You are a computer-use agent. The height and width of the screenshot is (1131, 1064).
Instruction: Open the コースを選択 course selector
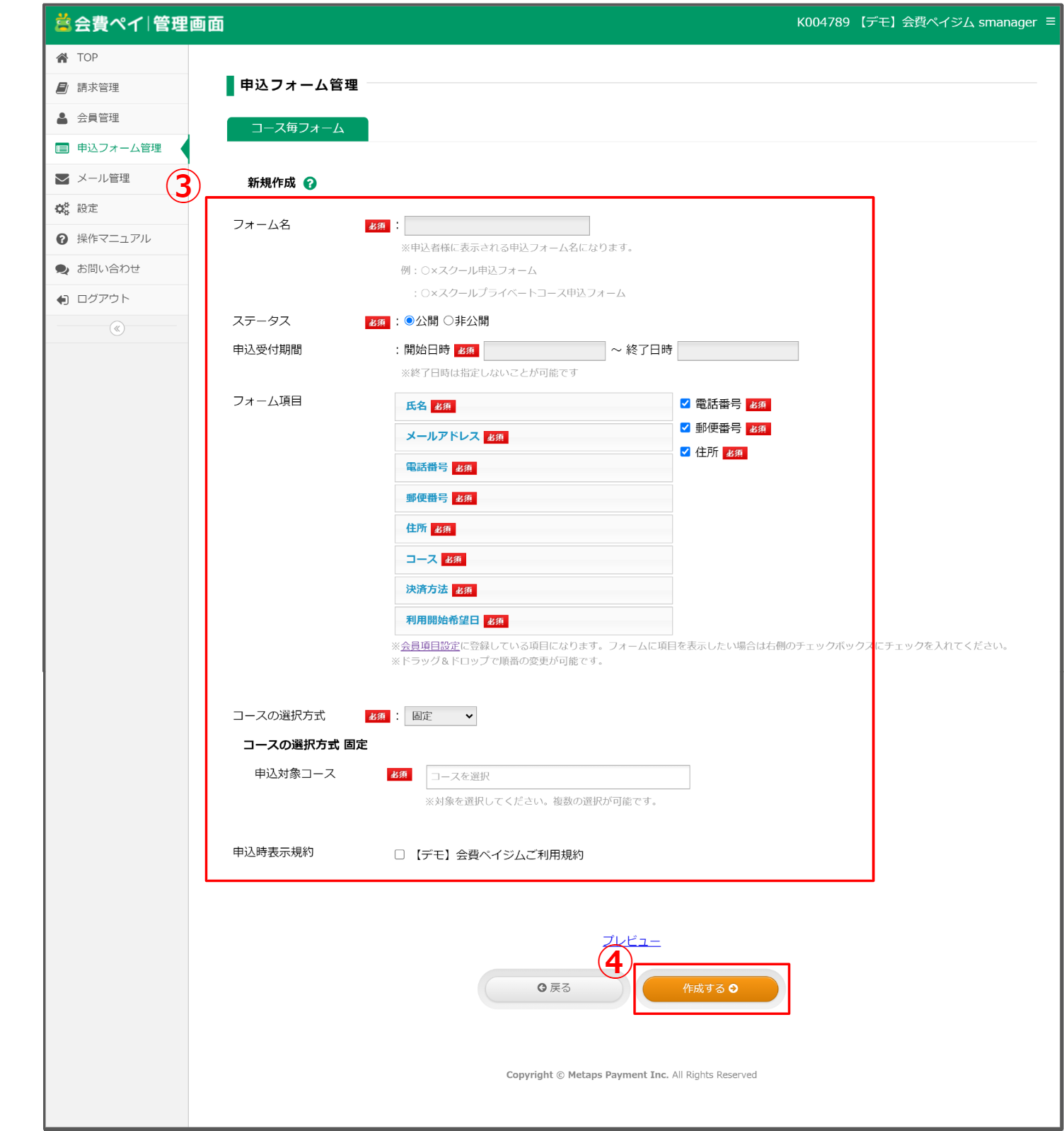(558, 776)
